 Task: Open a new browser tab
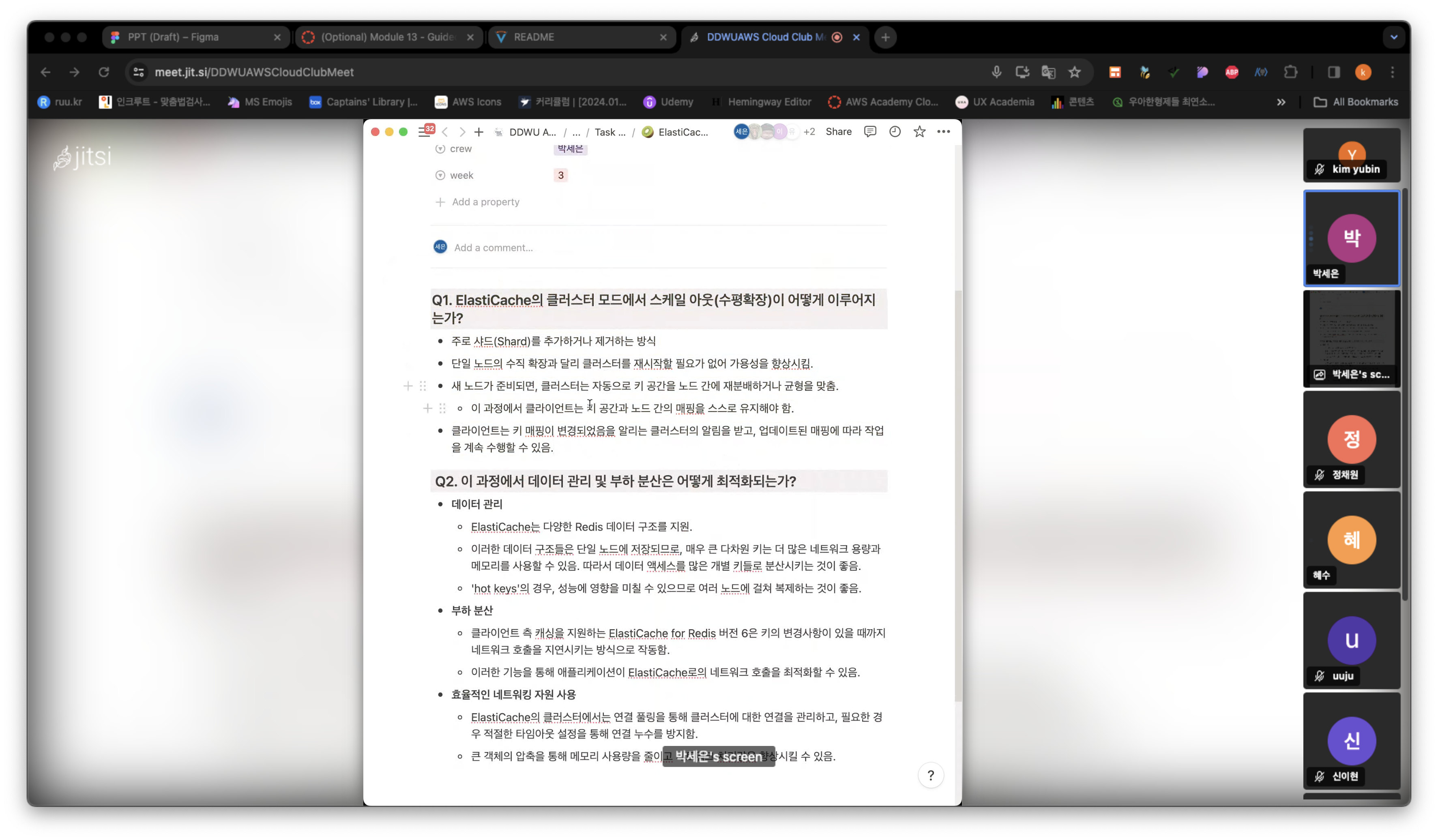(885, 37)
